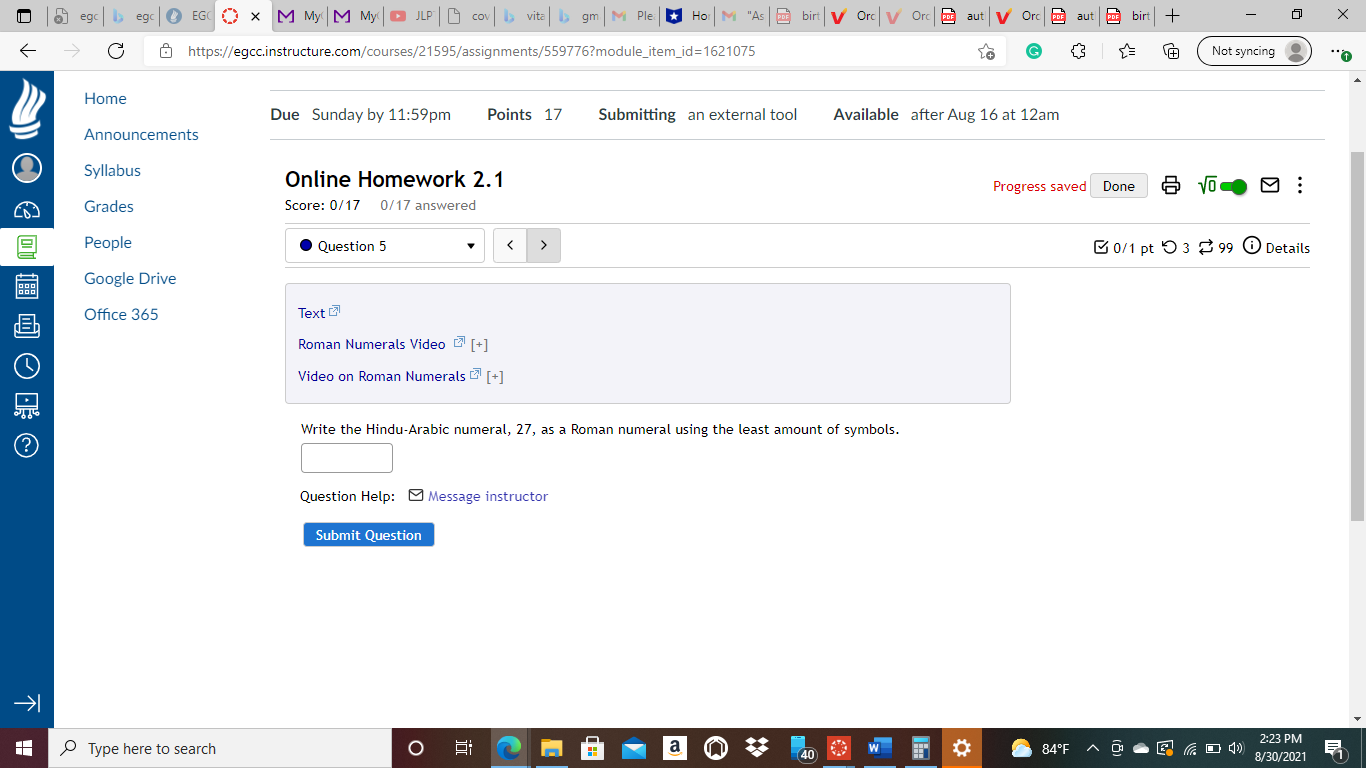Viewport: 1366px width, 768px height.
Task: Click the Windows taskbar search box
Action: (x=220, y=748)
